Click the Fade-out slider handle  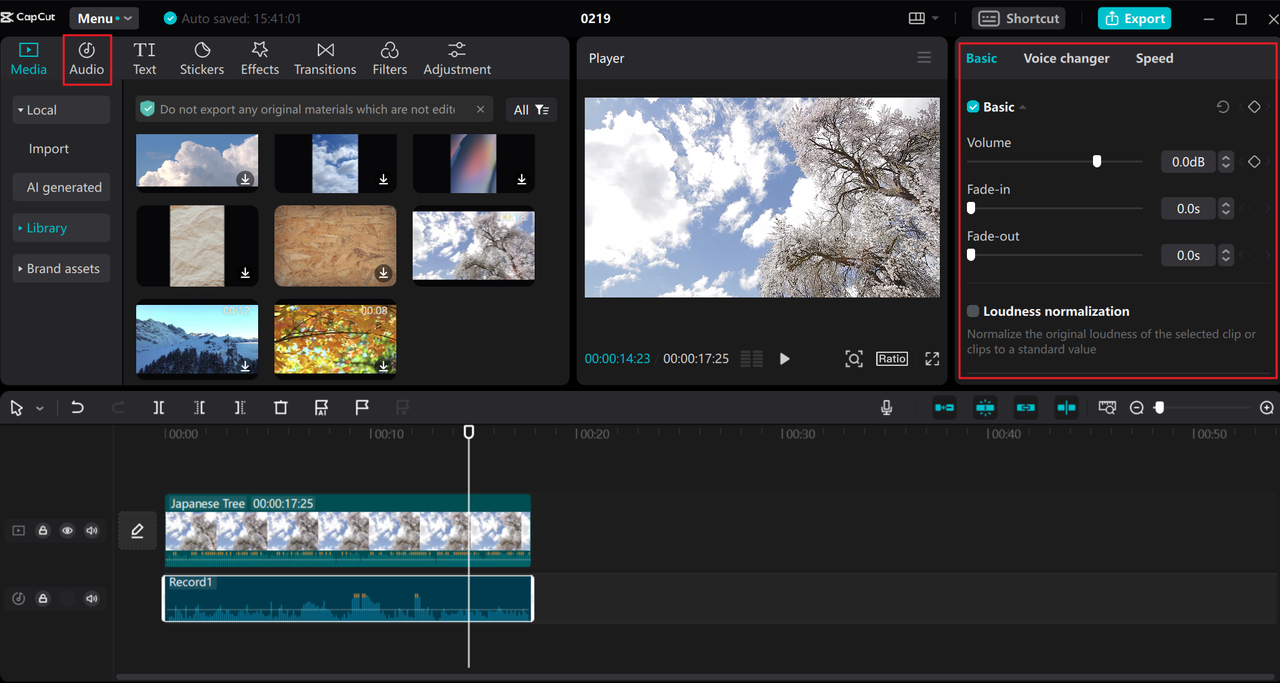click(x=971, y=255)
